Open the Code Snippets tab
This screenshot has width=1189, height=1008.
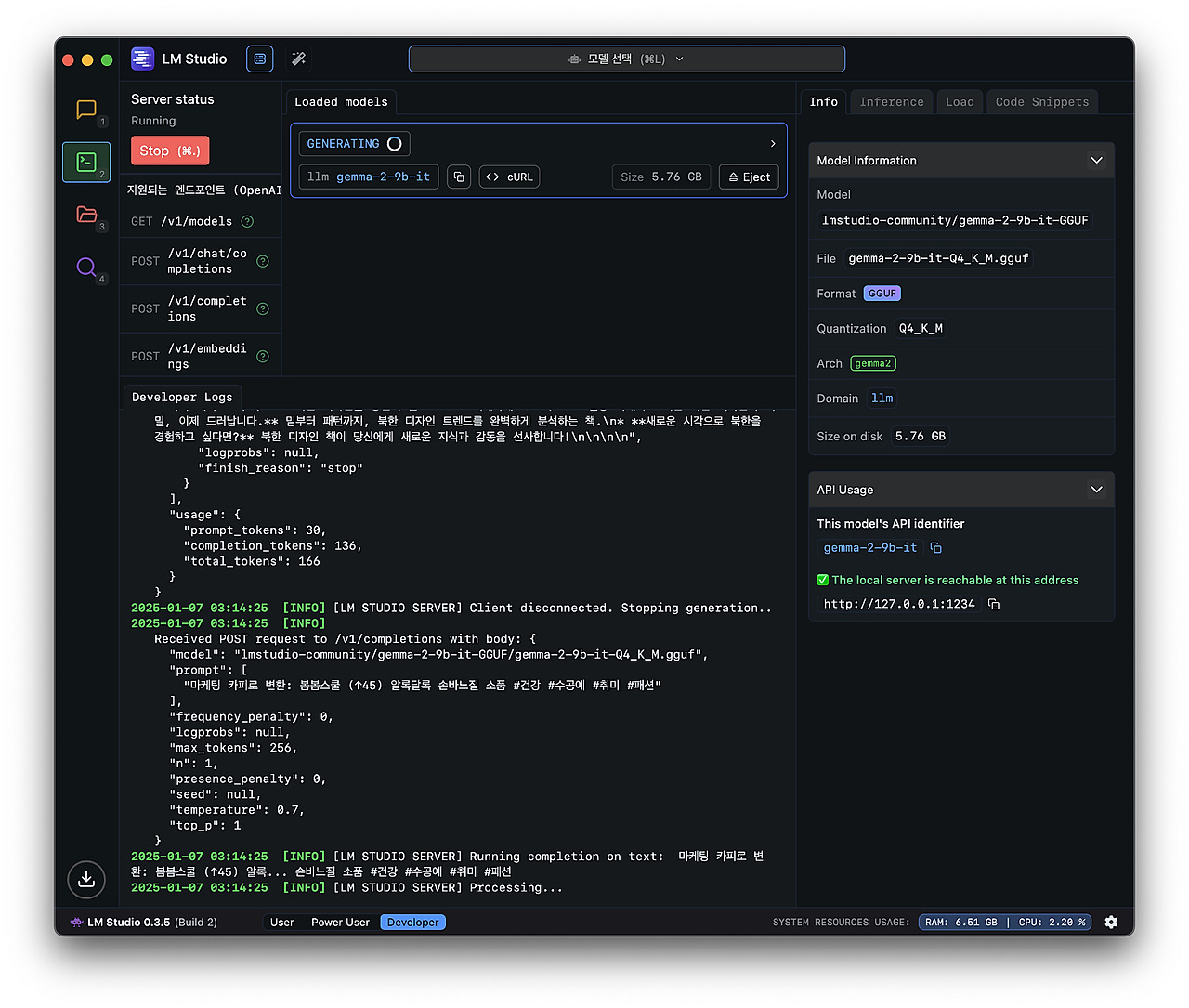click(x=1041, y=102)
